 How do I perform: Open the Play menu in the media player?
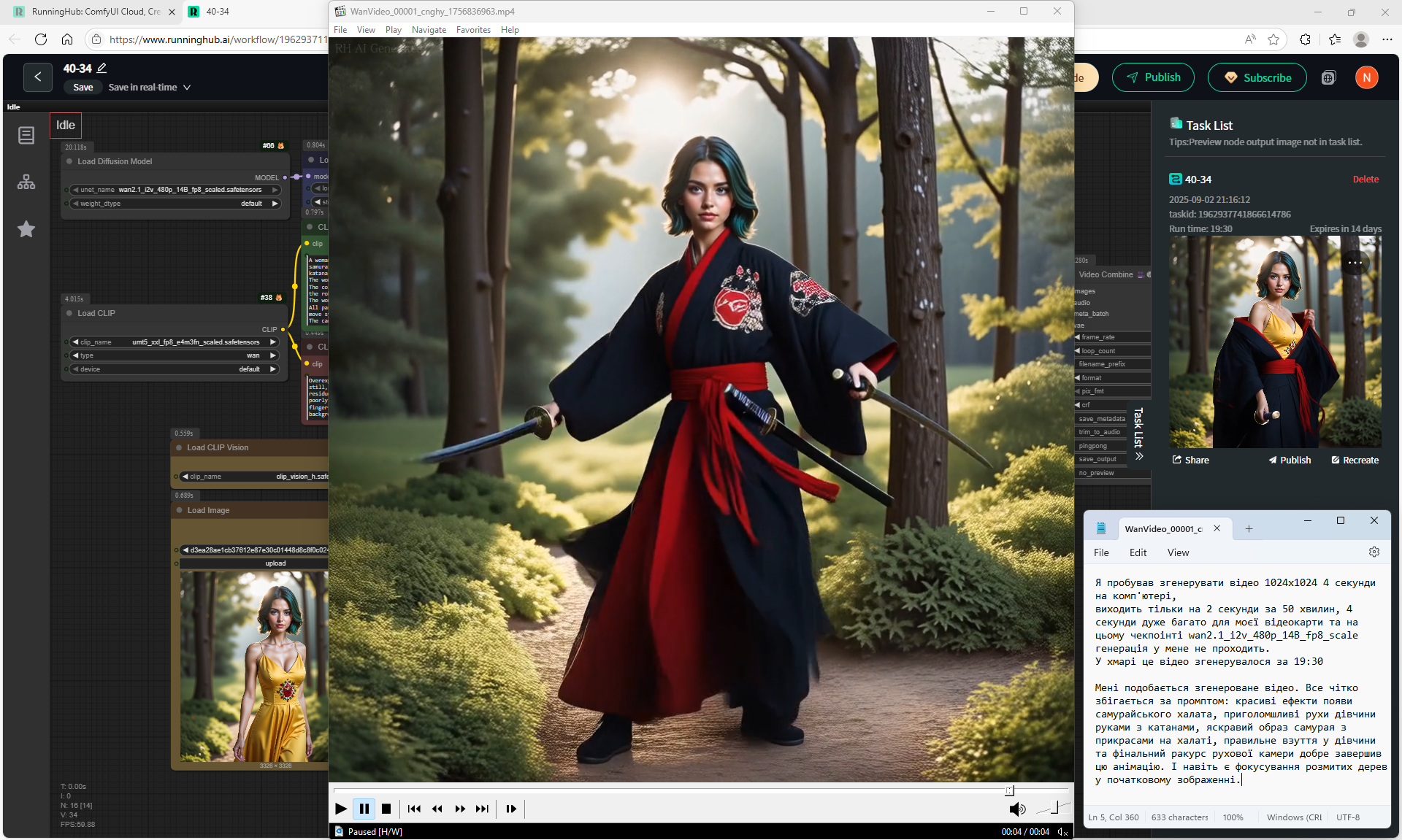point(394,30)
